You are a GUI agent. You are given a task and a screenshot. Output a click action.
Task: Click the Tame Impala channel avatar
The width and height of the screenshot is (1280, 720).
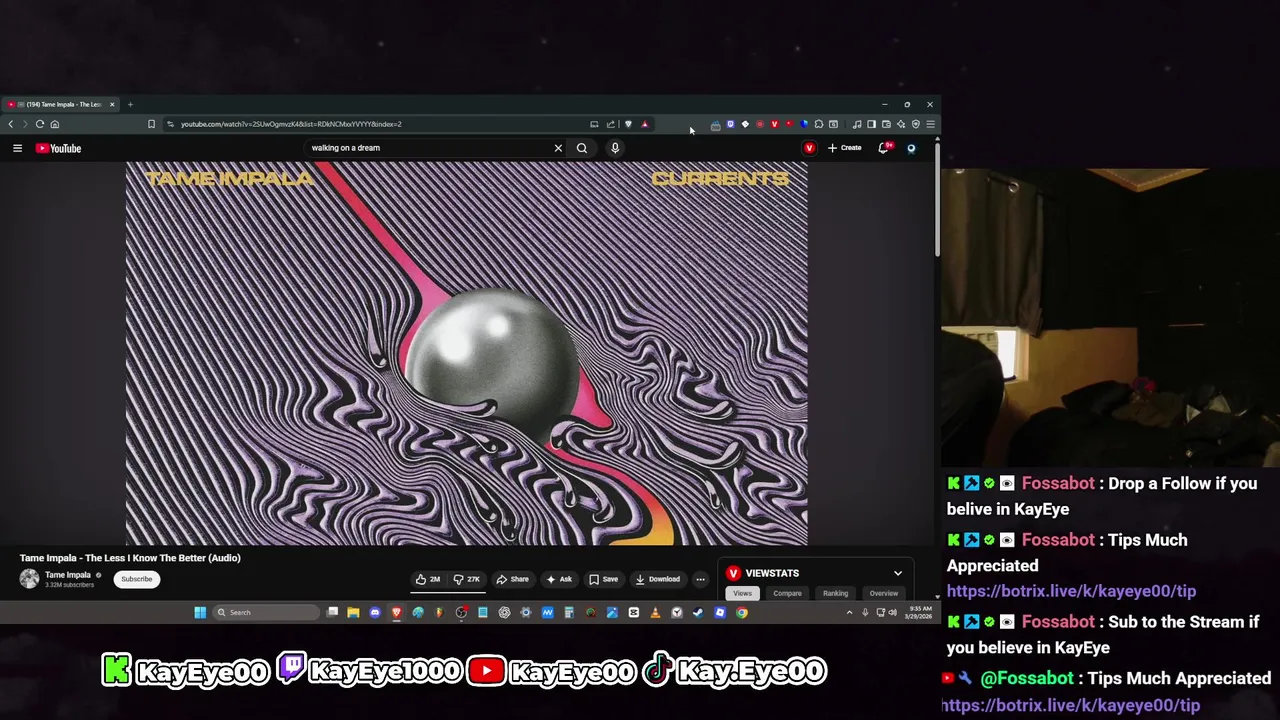(x=29, y=579)
